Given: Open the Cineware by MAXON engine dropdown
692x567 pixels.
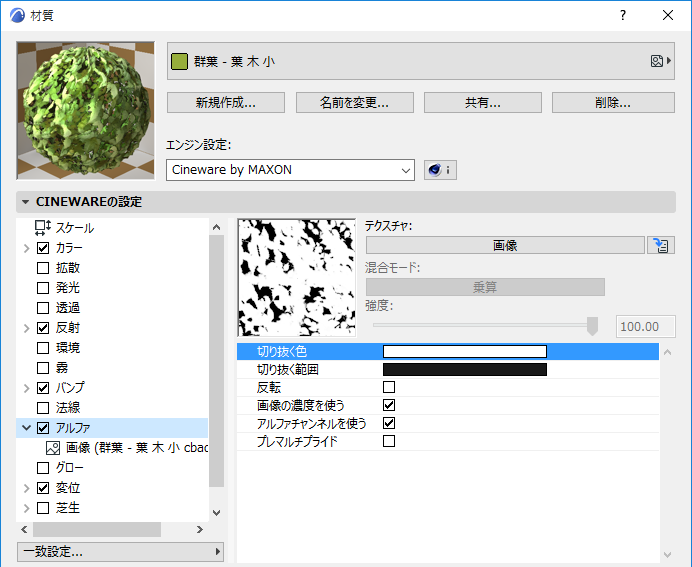Looking at the screenshot, I should pyautogui.click(x=290, y=170).
